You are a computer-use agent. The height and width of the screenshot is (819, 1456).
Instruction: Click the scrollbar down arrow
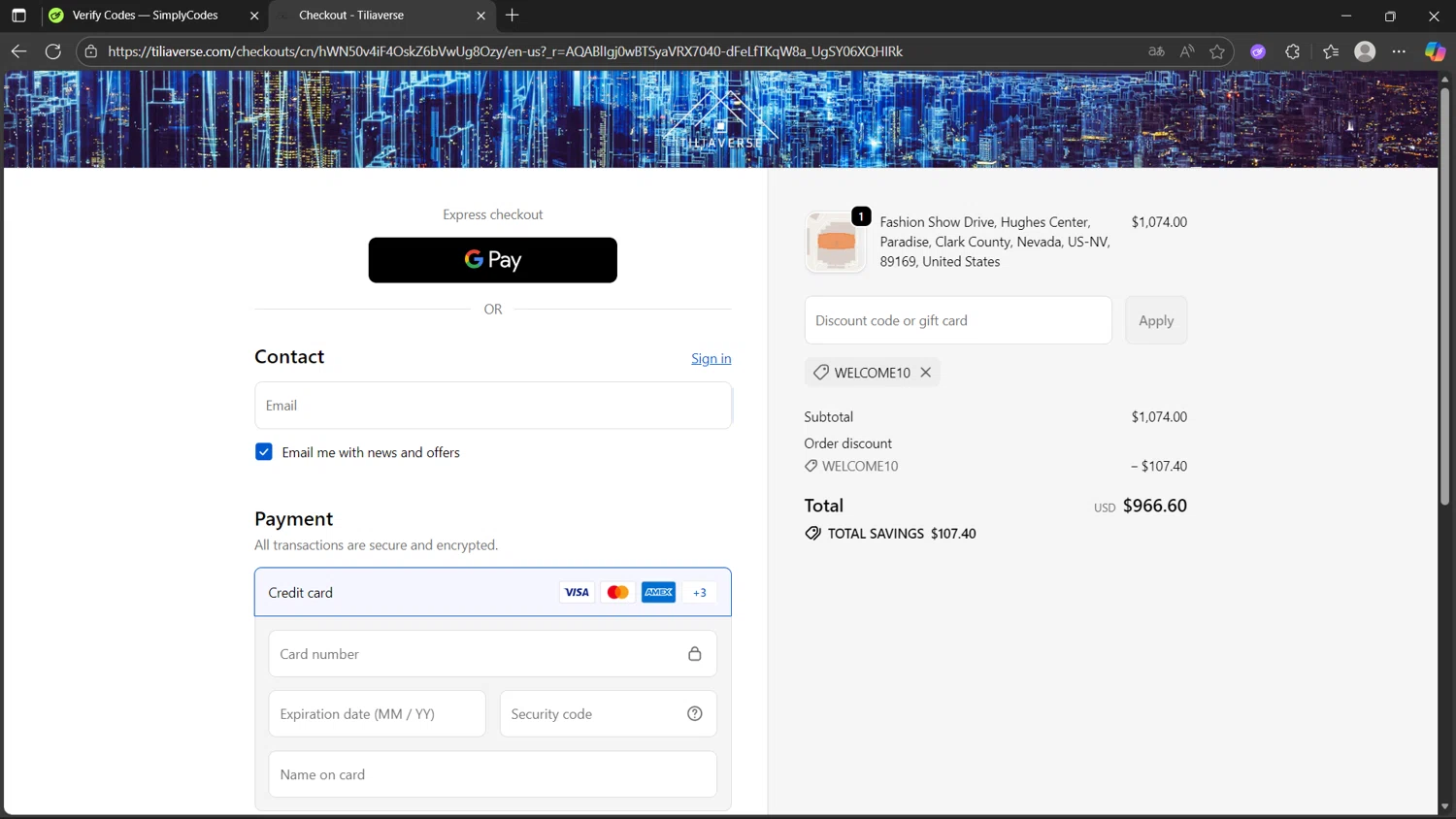(1444, 806)
